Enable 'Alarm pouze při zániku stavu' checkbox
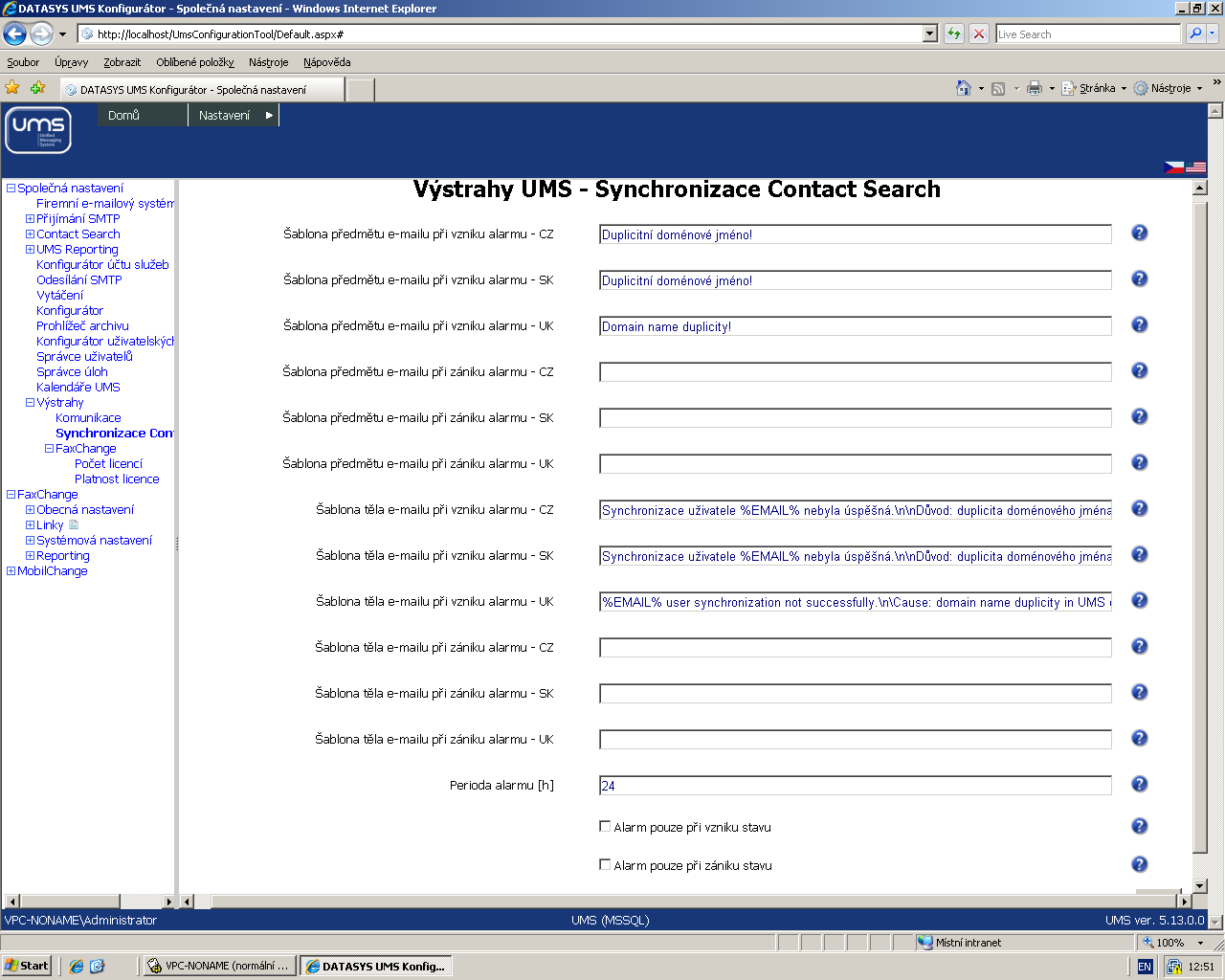 [x=605, y=864]
